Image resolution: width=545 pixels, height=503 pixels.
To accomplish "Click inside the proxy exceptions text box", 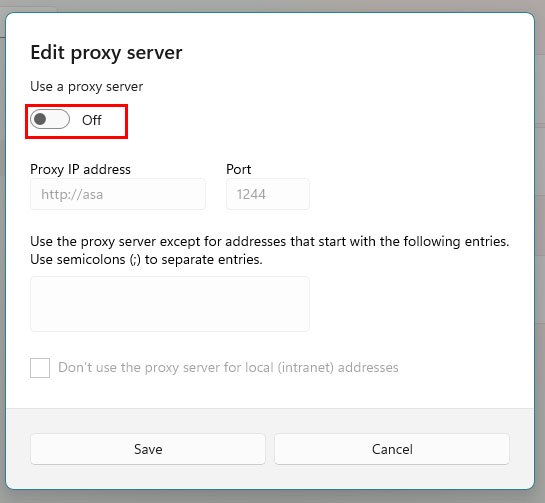I will 170,304.
